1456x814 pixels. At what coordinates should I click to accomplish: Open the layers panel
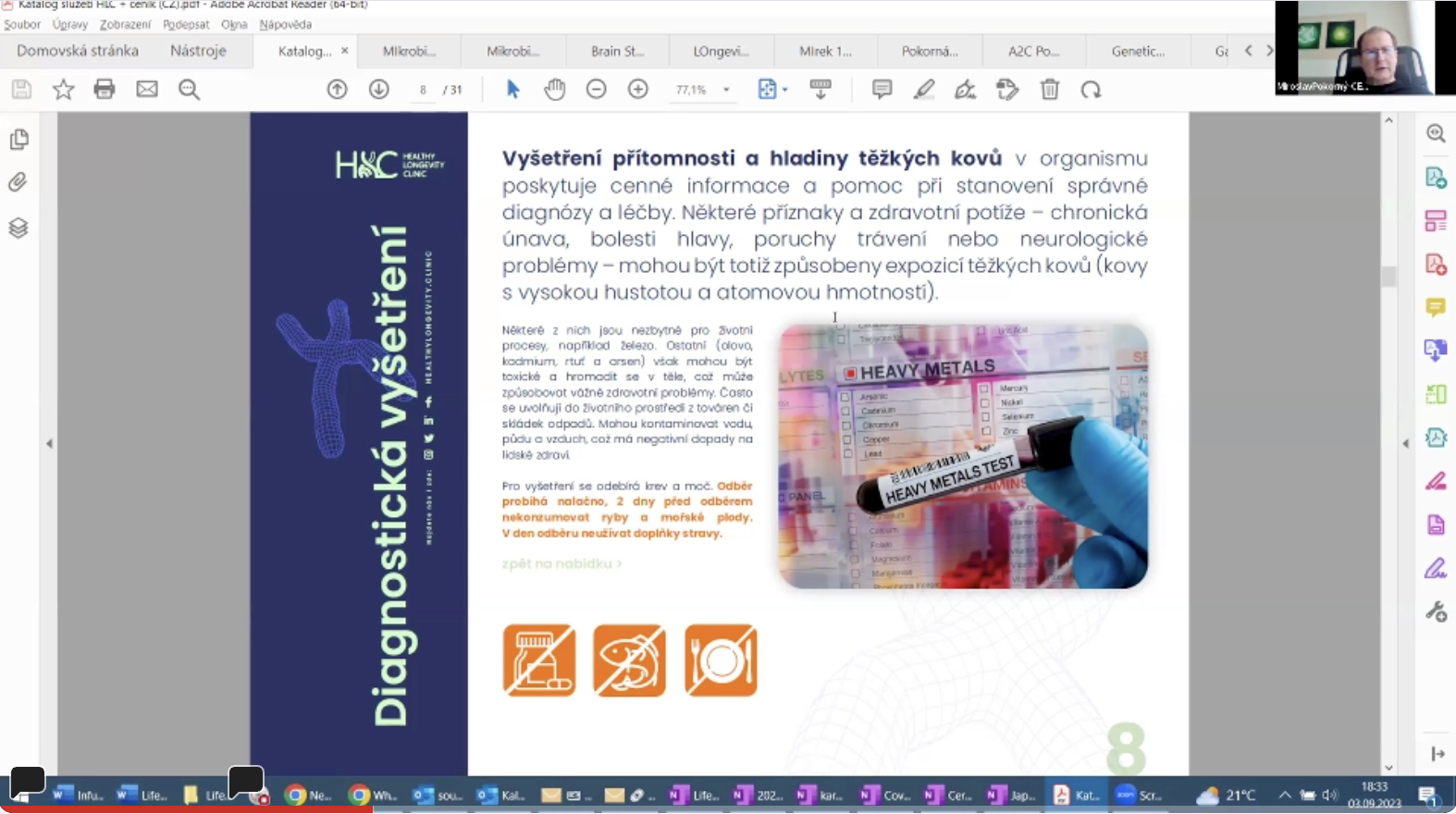click(x=19, y=228)
